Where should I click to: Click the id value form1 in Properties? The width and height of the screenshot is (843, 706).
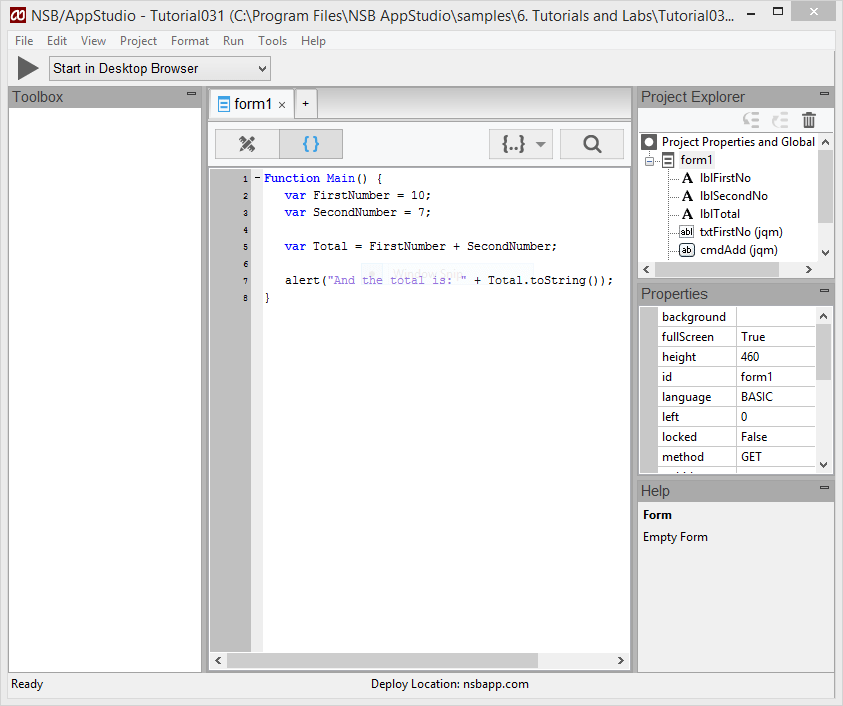776,377
